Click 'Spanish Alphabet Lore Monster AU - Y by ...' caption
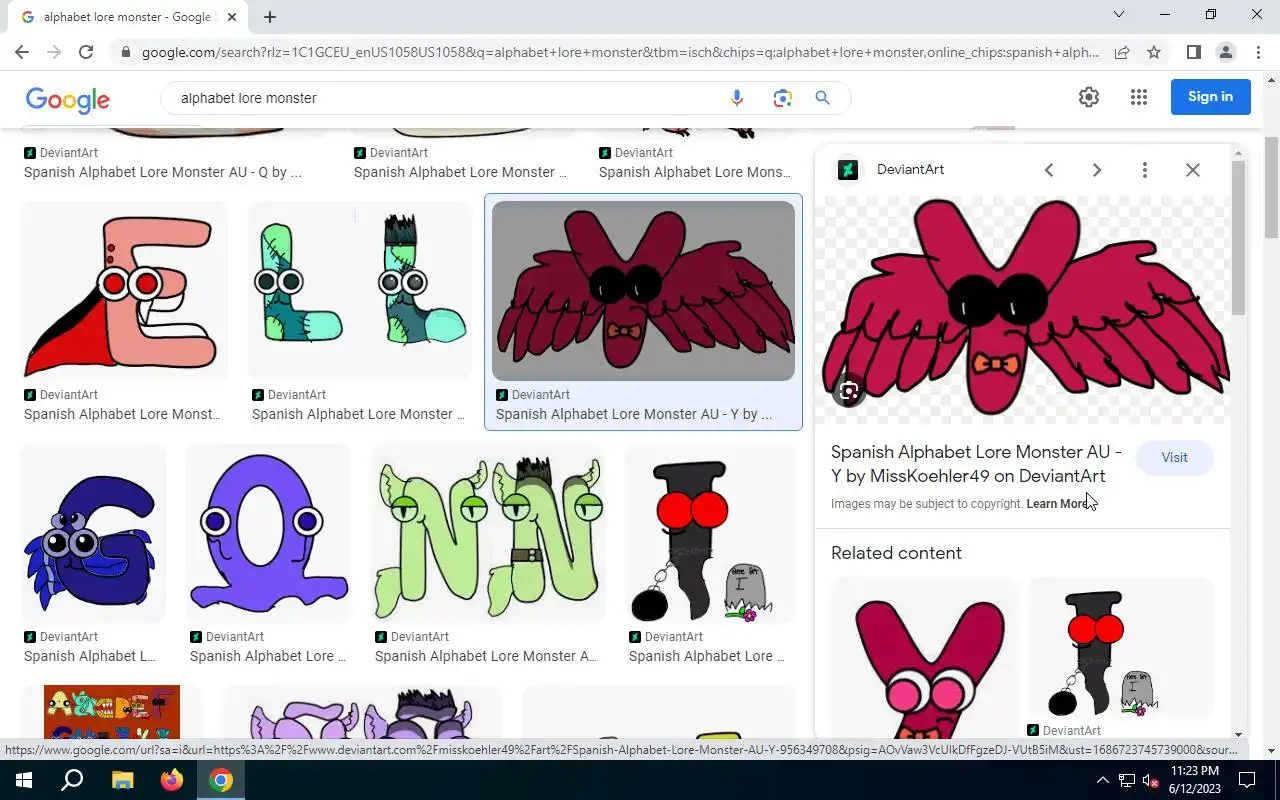The image size is (1280, 800). 634,414
